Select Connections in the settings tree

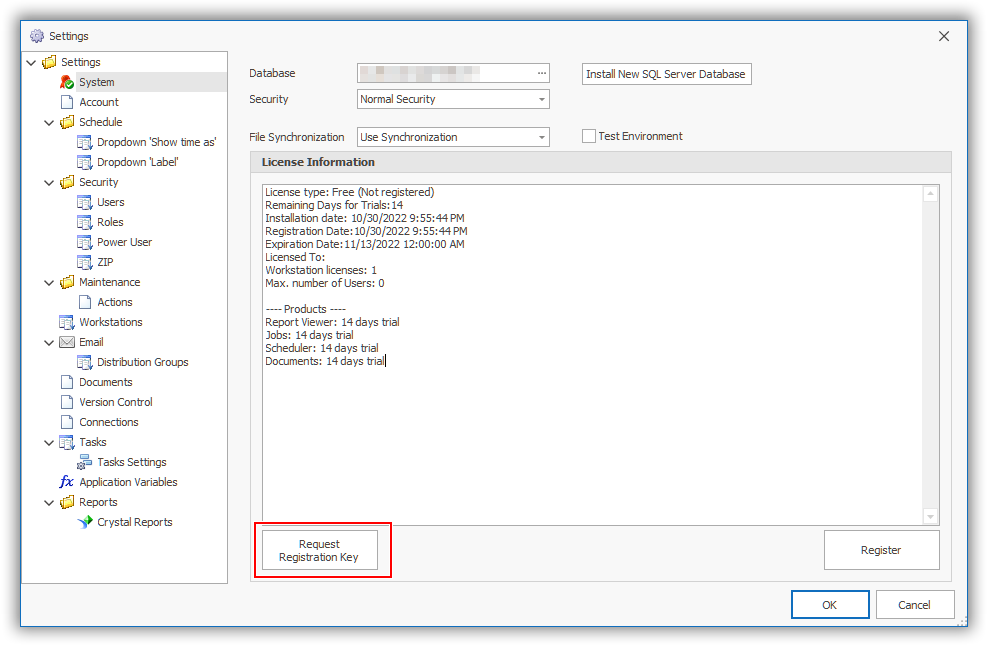point(109,422)
